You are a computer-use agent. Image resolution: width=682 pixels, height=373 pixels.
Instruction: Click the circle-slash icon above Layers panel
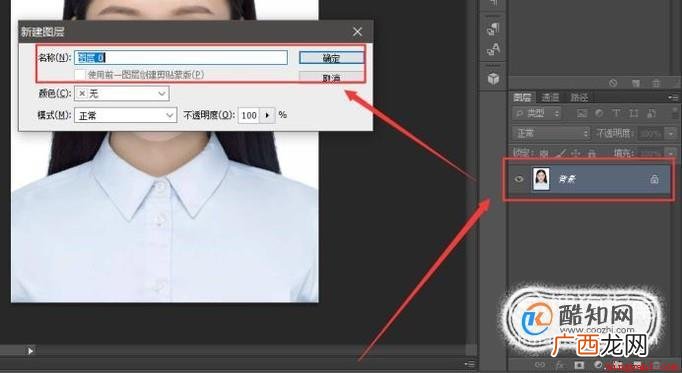[x=613, y=83]
